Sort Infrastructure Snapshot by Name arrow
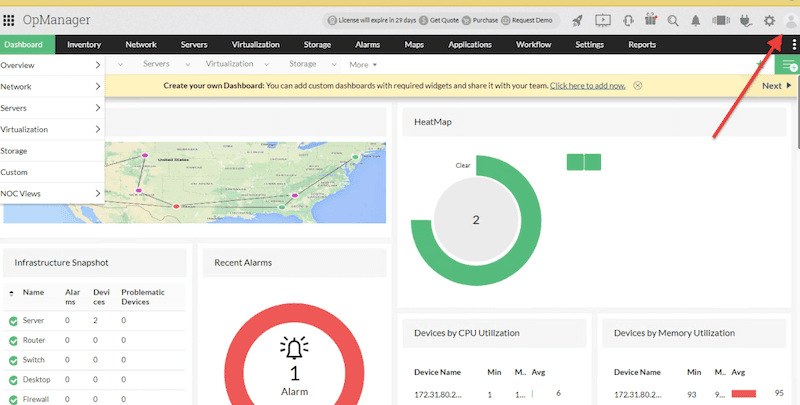The image size is (800, 405). (11, 293)
